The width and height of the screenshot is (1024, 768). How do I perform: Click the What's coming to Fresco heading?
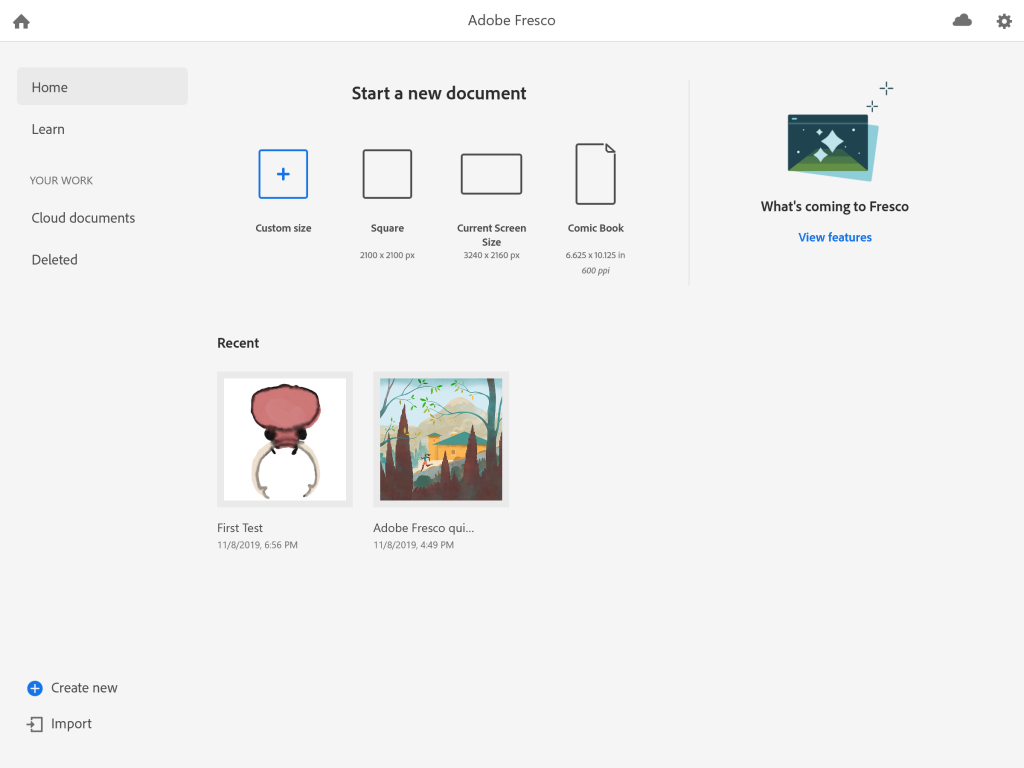tap(835, 206)
